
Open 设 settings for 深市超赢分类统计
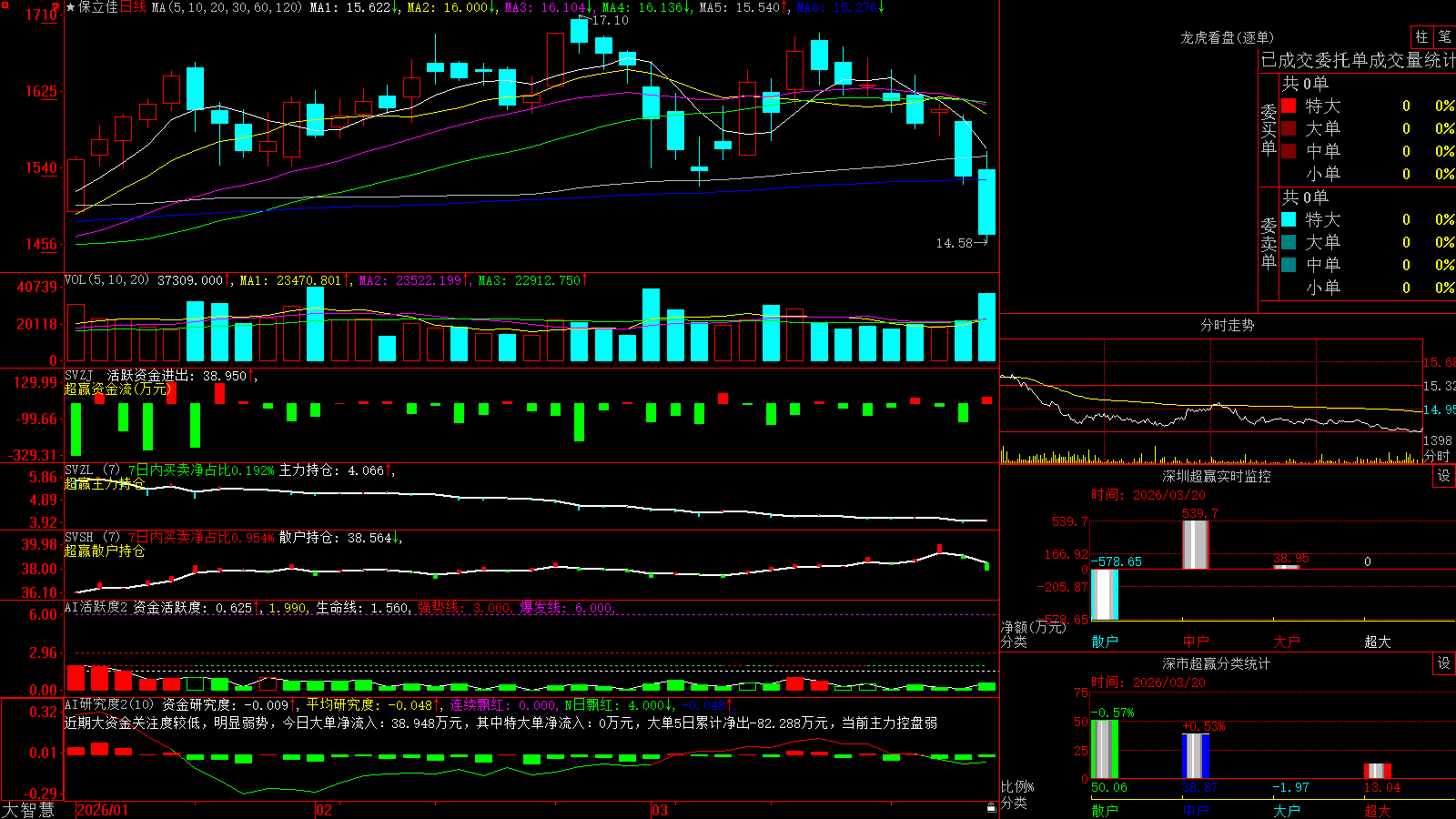[1444, 663]
